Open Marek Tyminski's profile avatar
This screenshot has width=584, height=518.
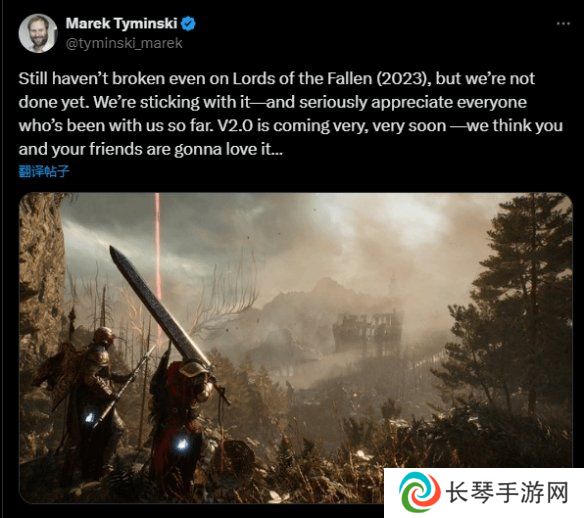(x=38, y=34)
